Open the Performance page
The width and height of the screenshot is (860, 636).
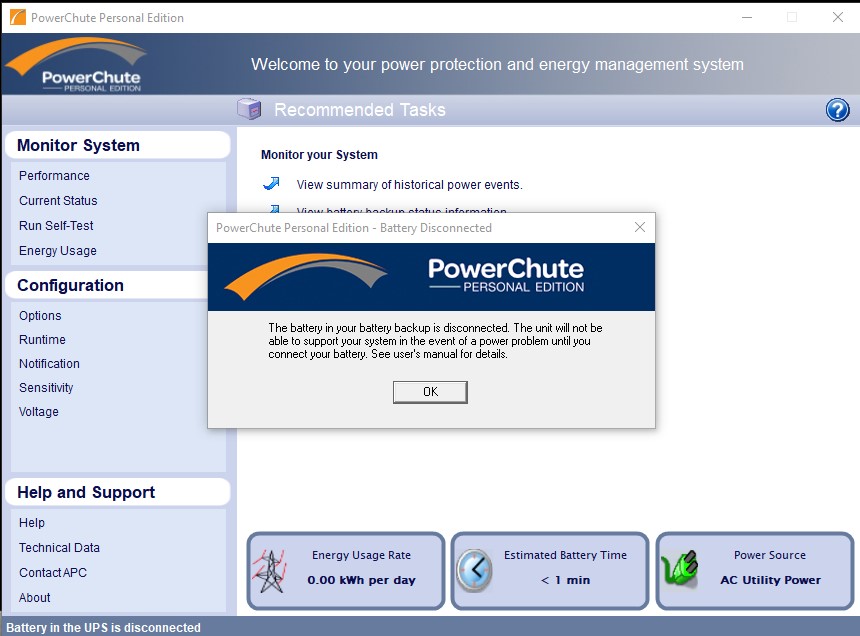[x=54, y=176]
